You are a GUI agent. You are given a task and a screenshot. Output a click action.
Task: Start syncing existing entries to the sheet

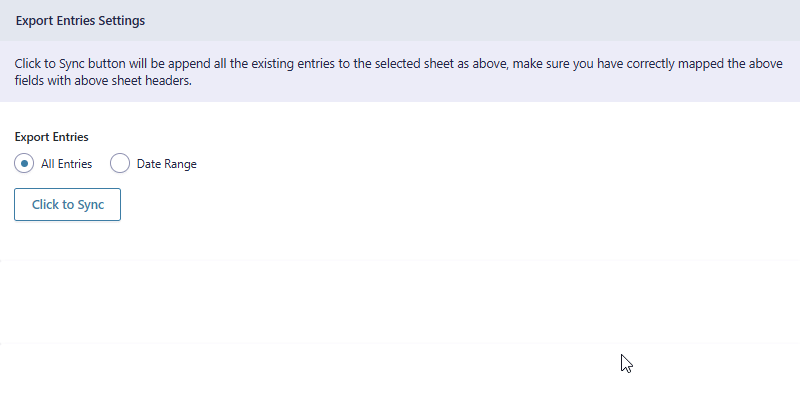click(67, 205)
